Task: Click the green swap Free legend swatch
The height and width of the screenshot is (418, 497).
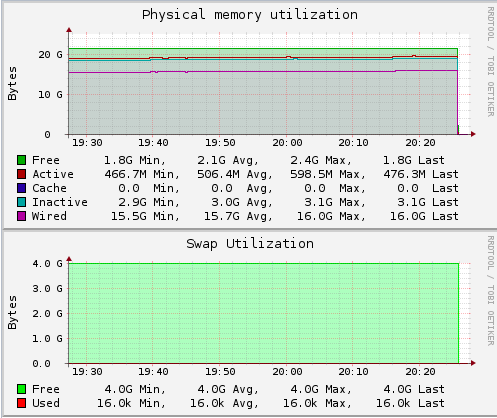Action: [x=21, y=389]
